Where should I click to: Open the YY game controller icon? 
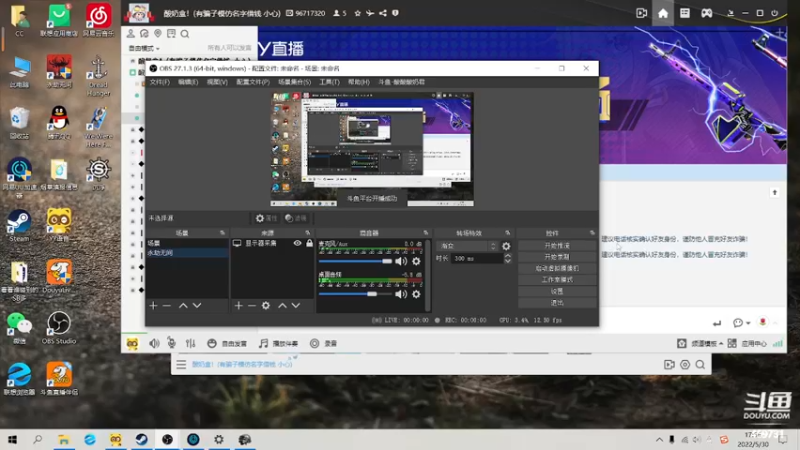707,13
